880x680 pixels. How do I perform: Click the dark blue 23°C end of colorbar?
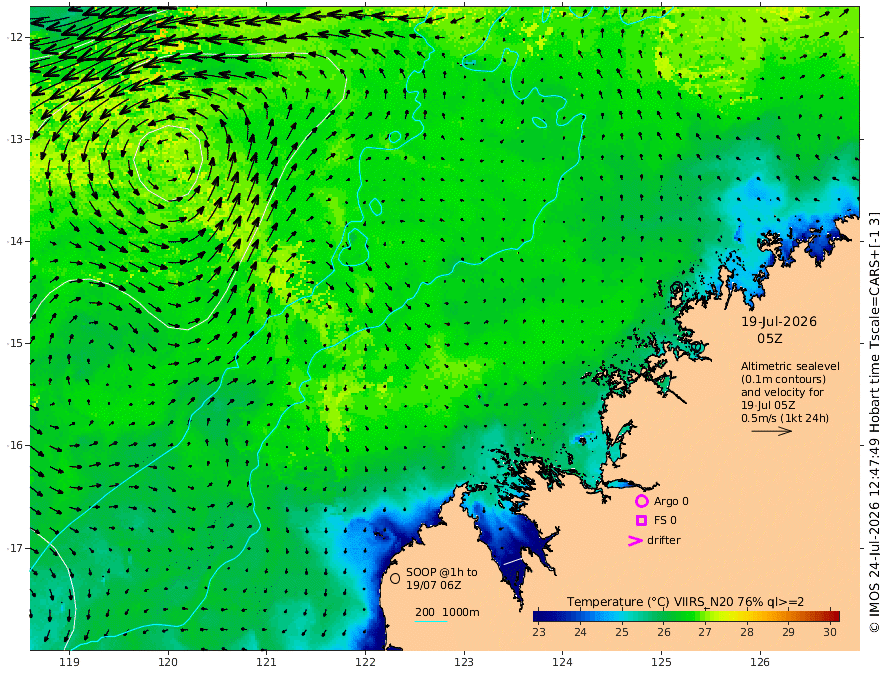coord(538,616)
